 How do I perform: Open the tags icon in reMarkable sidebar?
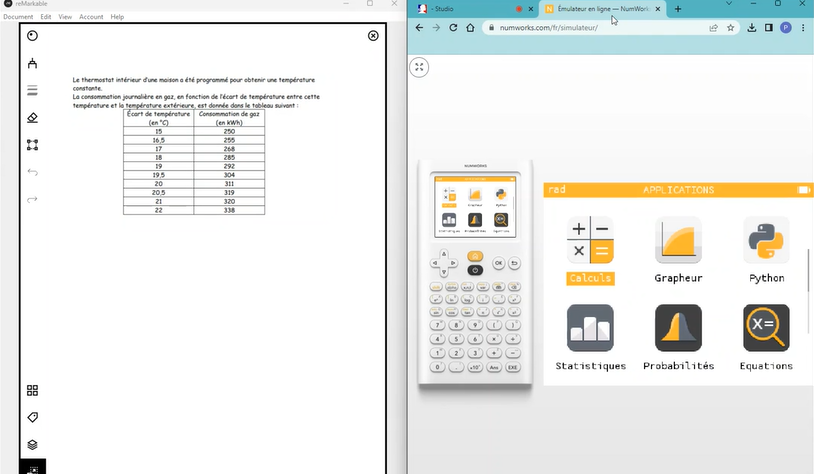(x=32, y=417)
